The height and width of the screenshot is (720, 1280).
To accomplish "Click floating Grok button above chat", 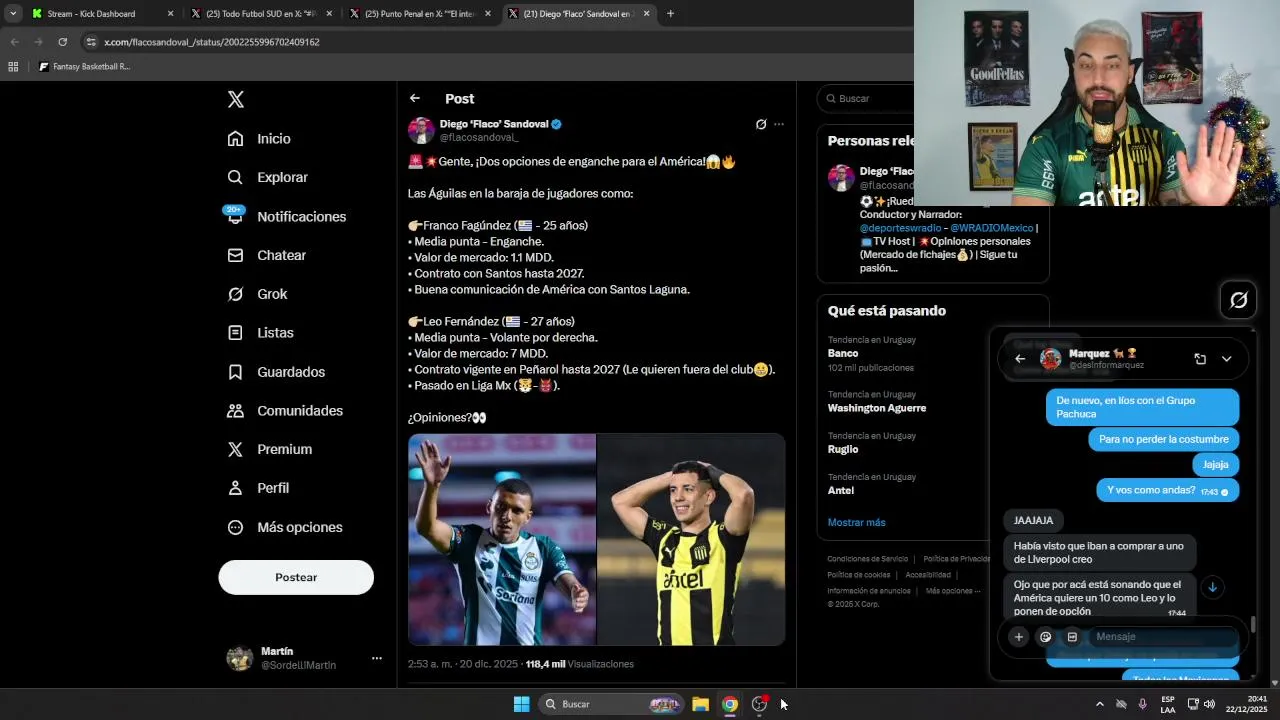I will pyautogui.click(x=1238, y=299).
